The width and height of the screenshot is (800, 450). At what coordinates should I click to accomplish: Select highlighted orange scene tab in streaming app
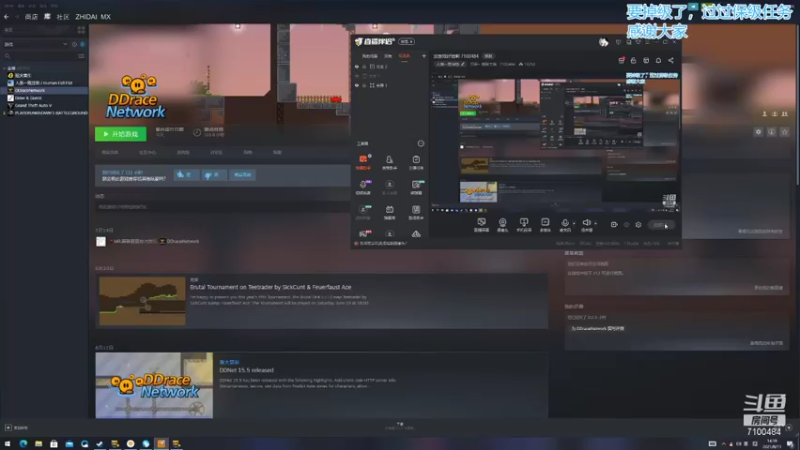coord(404,56)
